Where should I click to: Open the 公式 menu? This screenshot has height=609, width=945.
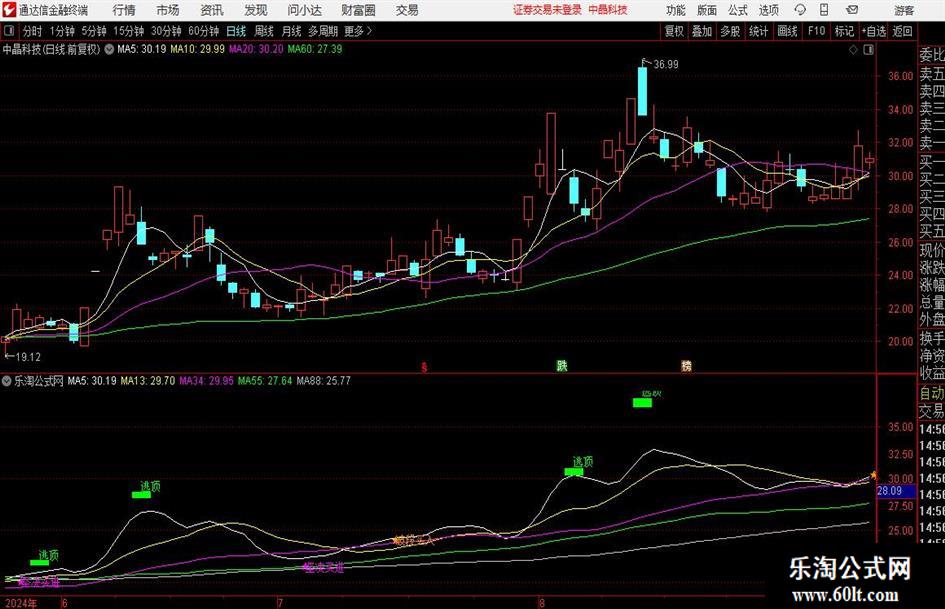tap(738, 10)
